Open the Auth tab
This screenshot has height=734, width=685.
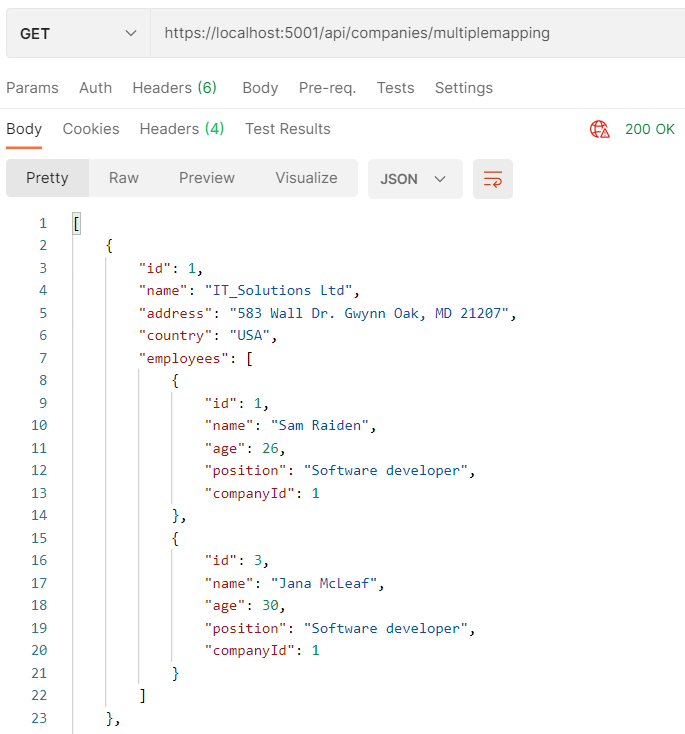click(x=96, y=88)
